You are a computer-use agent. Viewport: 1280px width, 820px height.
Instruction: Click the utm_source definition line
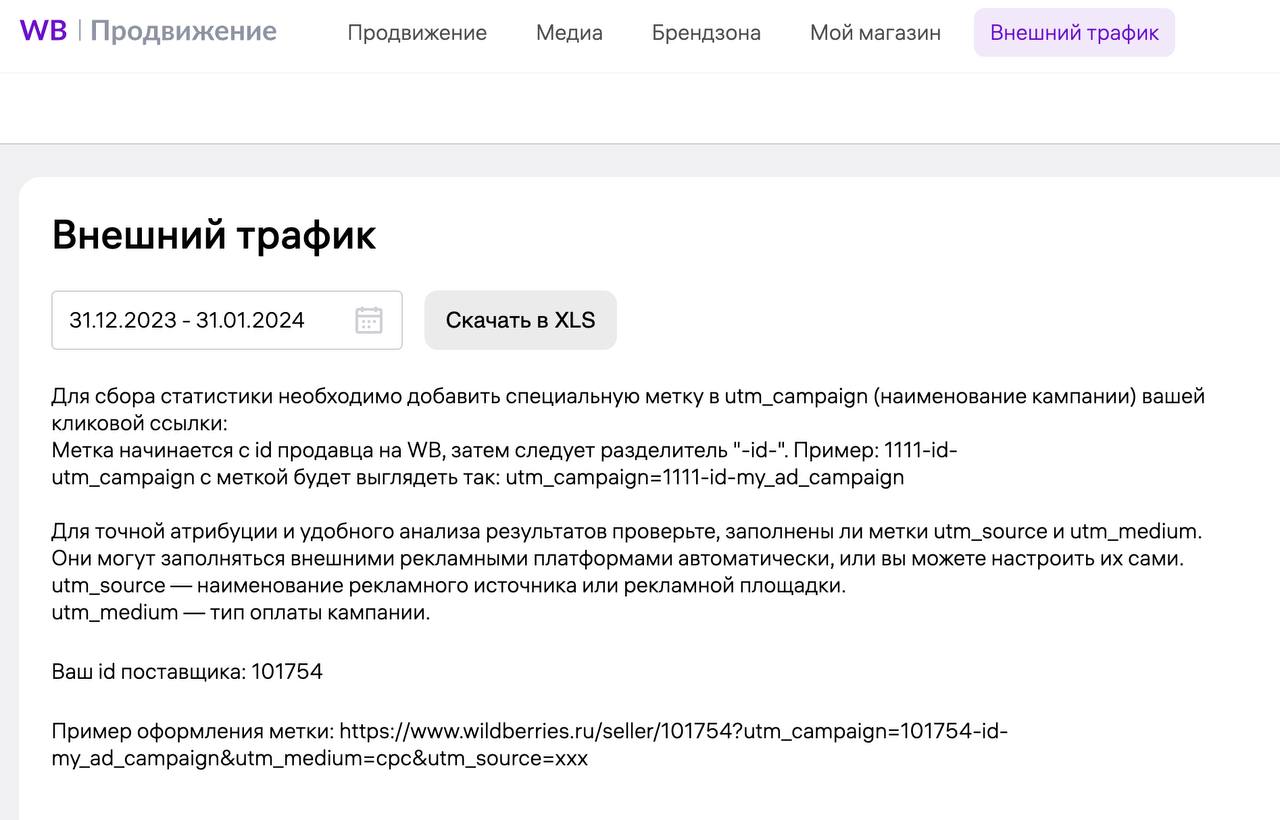(448, 585)
